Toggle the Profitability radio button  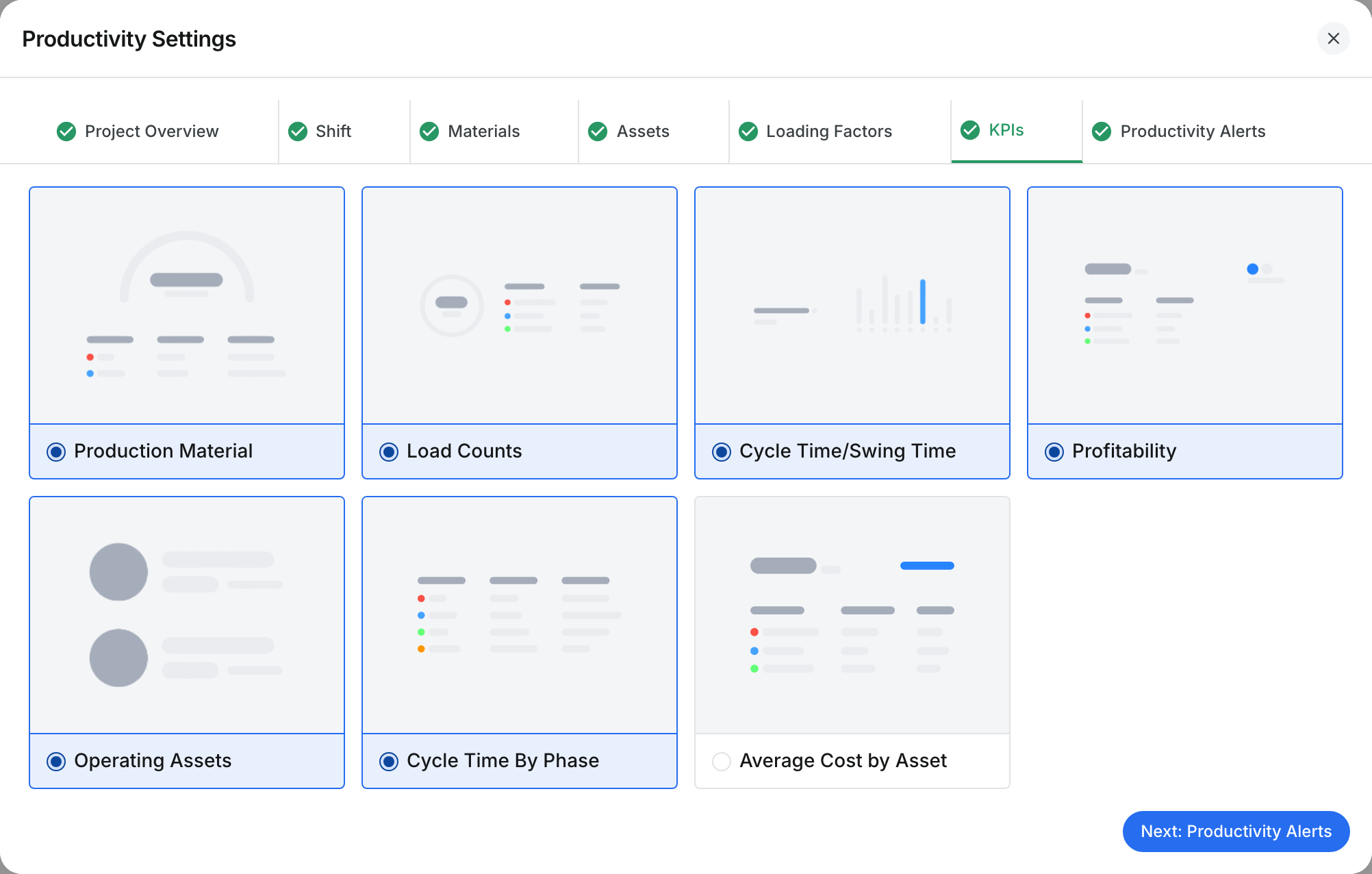(1054, 451)
